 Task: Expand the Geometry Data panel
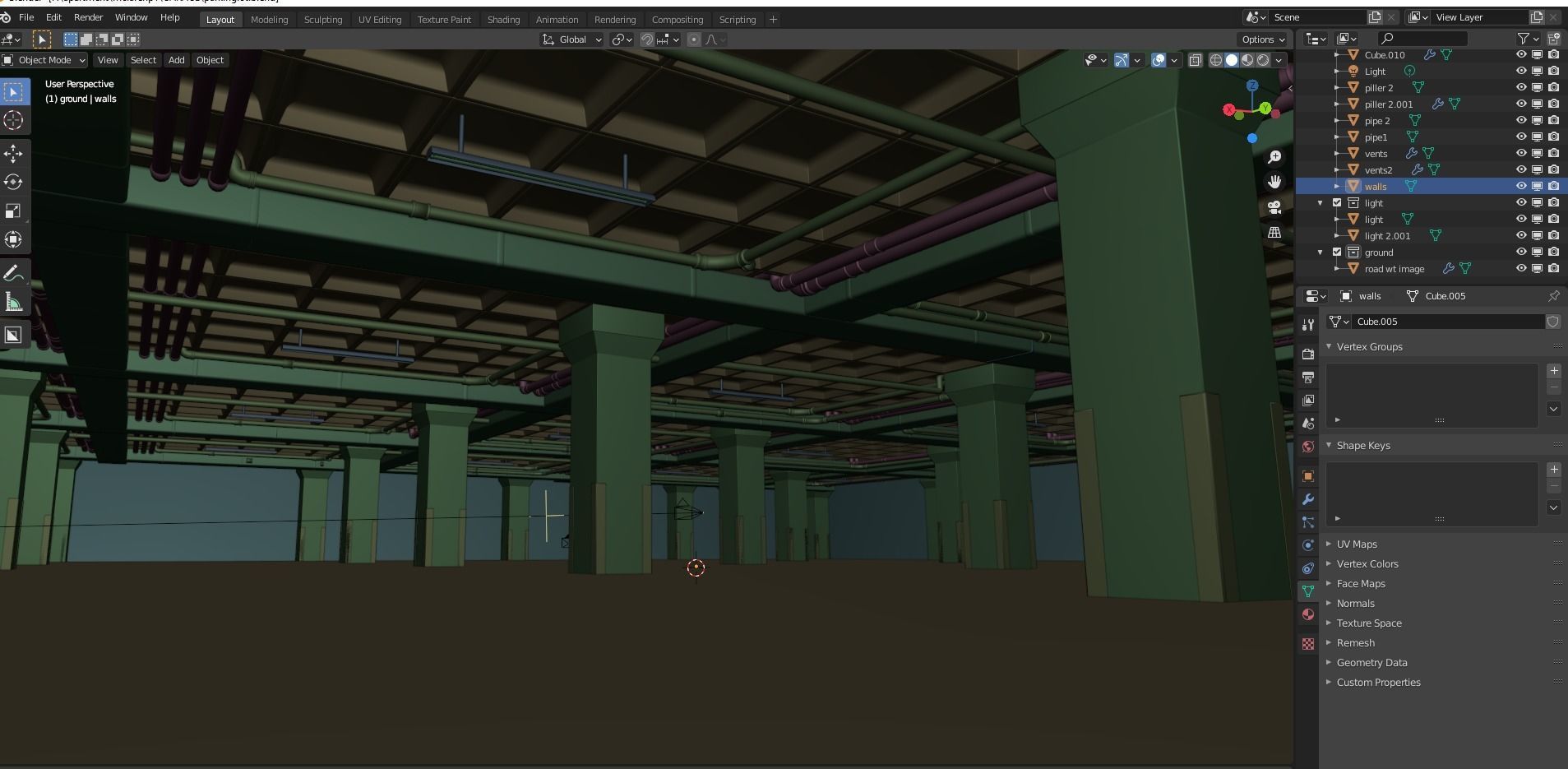coord(1371,662)
